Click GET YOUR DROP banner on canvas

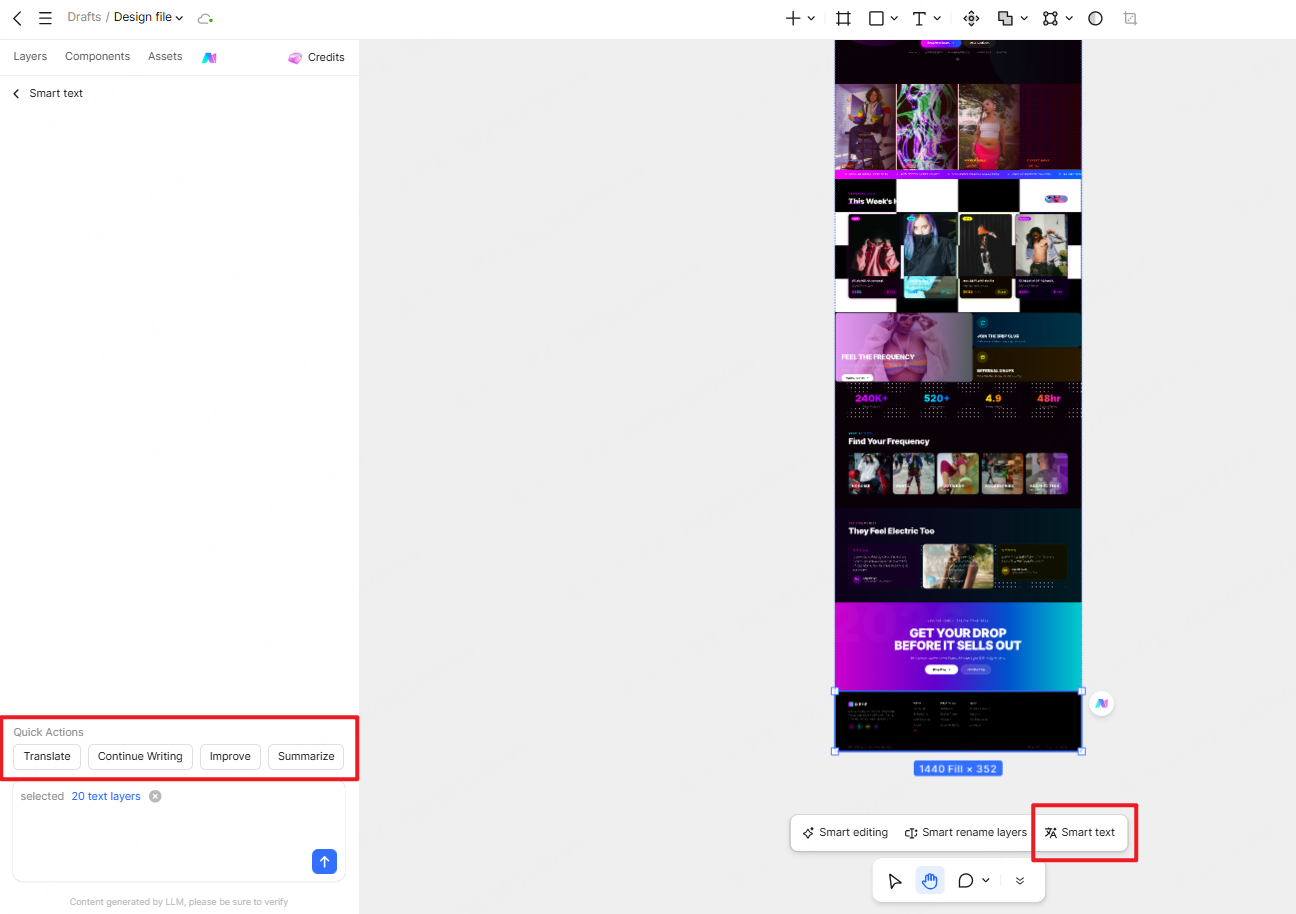(x=958, y=646)
